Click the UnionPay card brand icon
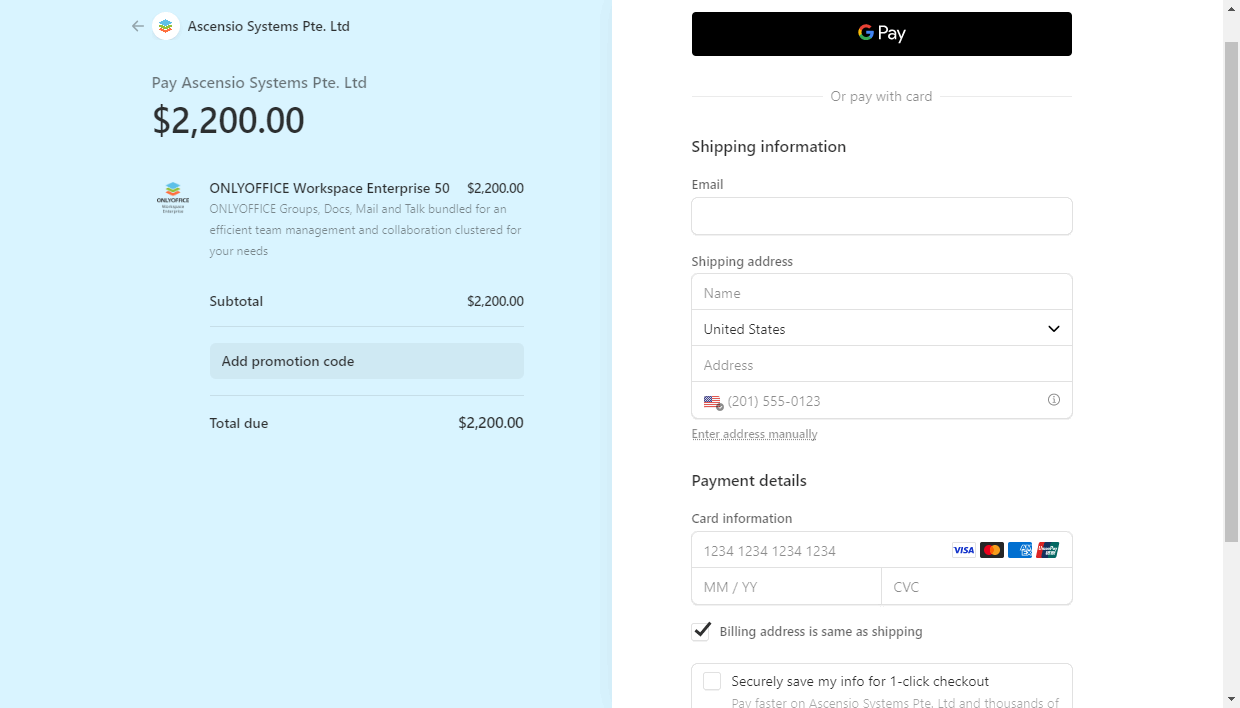This screenshot has width=1240, height=708. click(1047, 550)
